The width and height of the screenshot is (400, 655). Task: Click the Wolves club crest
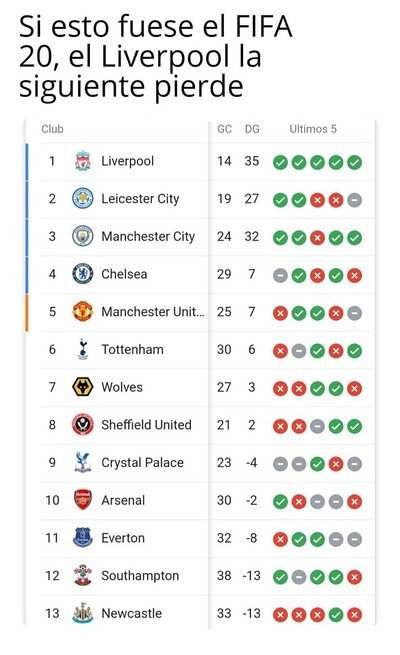[83, 387]
